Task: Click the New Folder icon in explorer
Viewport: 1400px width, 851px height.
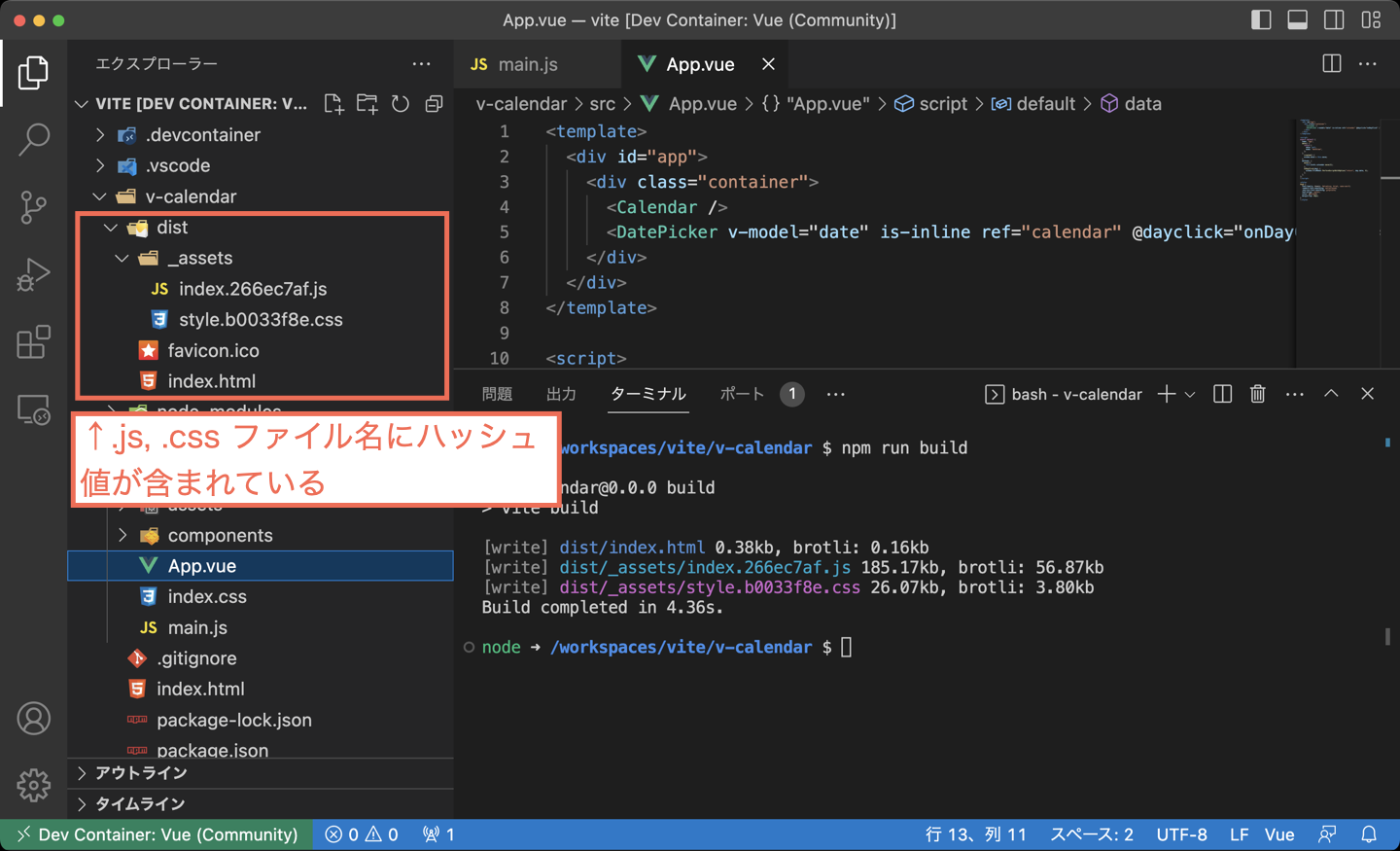Action: click(367, 103)
